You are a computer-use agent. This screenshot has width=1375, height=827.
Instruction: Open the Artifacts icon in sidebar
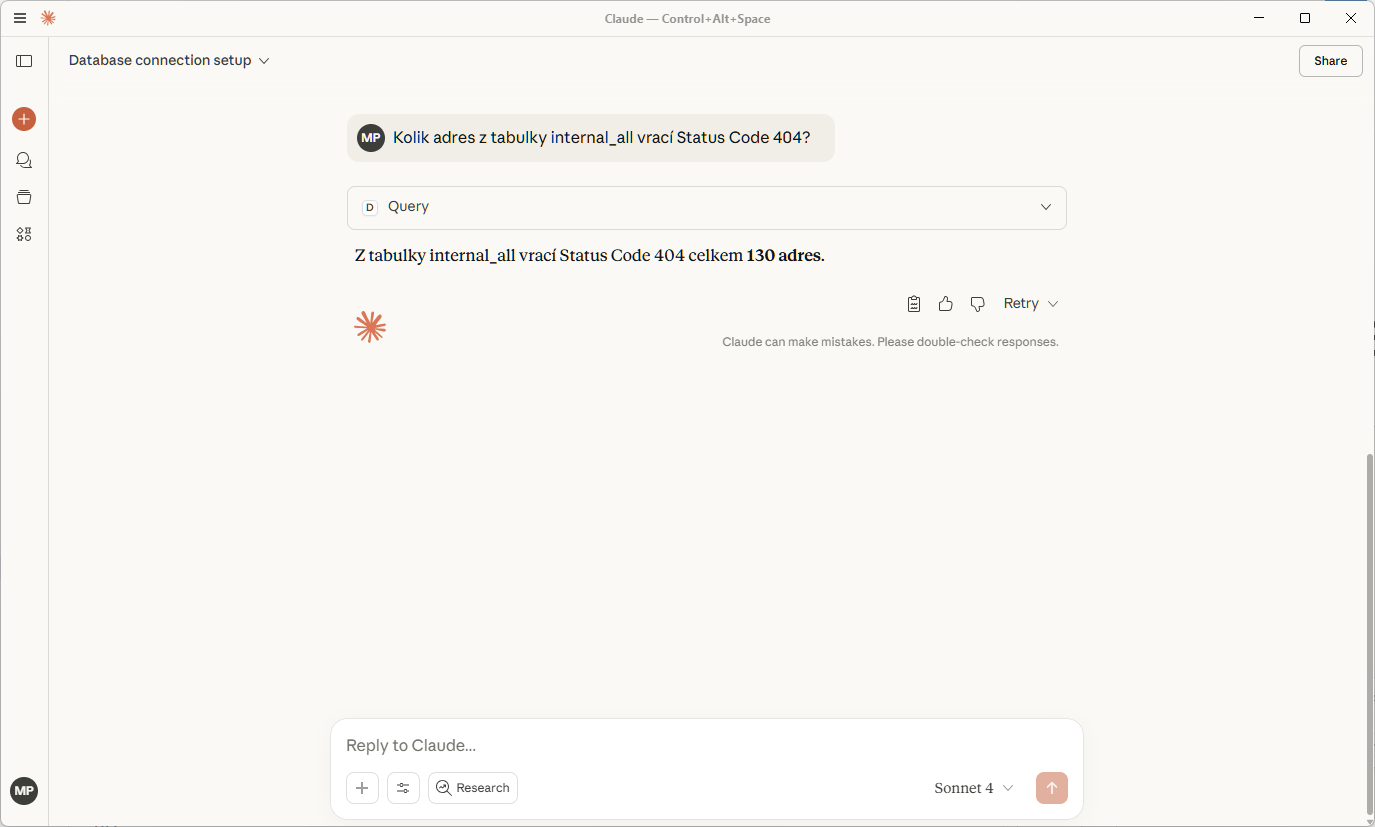[x=24, y=234]
